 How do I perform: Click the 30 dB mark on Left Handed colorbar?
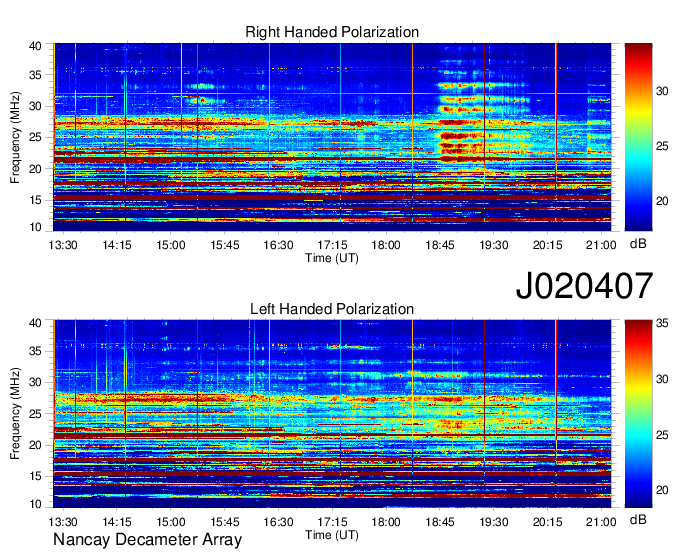[x=662, y=379]
